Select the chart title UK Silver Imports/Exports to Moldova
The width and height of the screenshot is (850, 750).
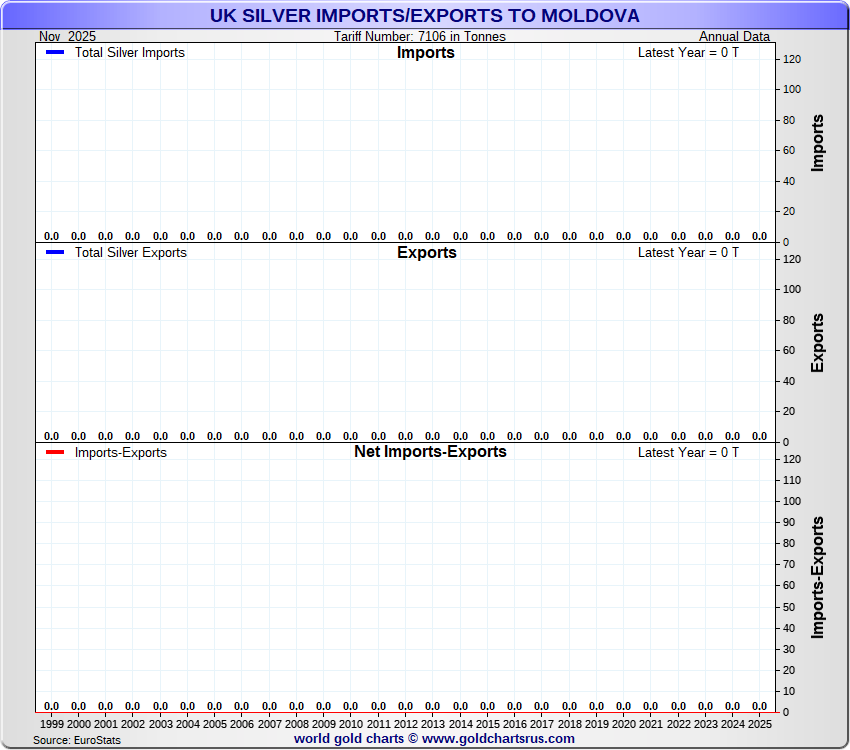425,16
